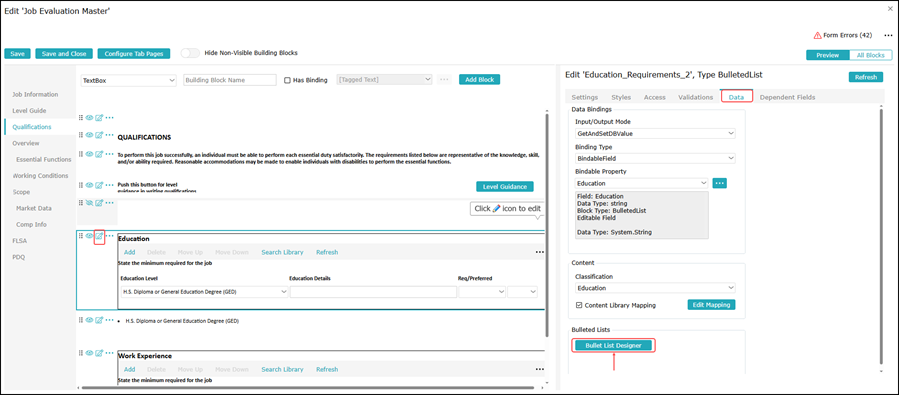The width and height of the screenshot is (899, 395).
Task: Click drag handle of 'To perform this job' block
Action: pyautogui.click(x=81, y=154)
